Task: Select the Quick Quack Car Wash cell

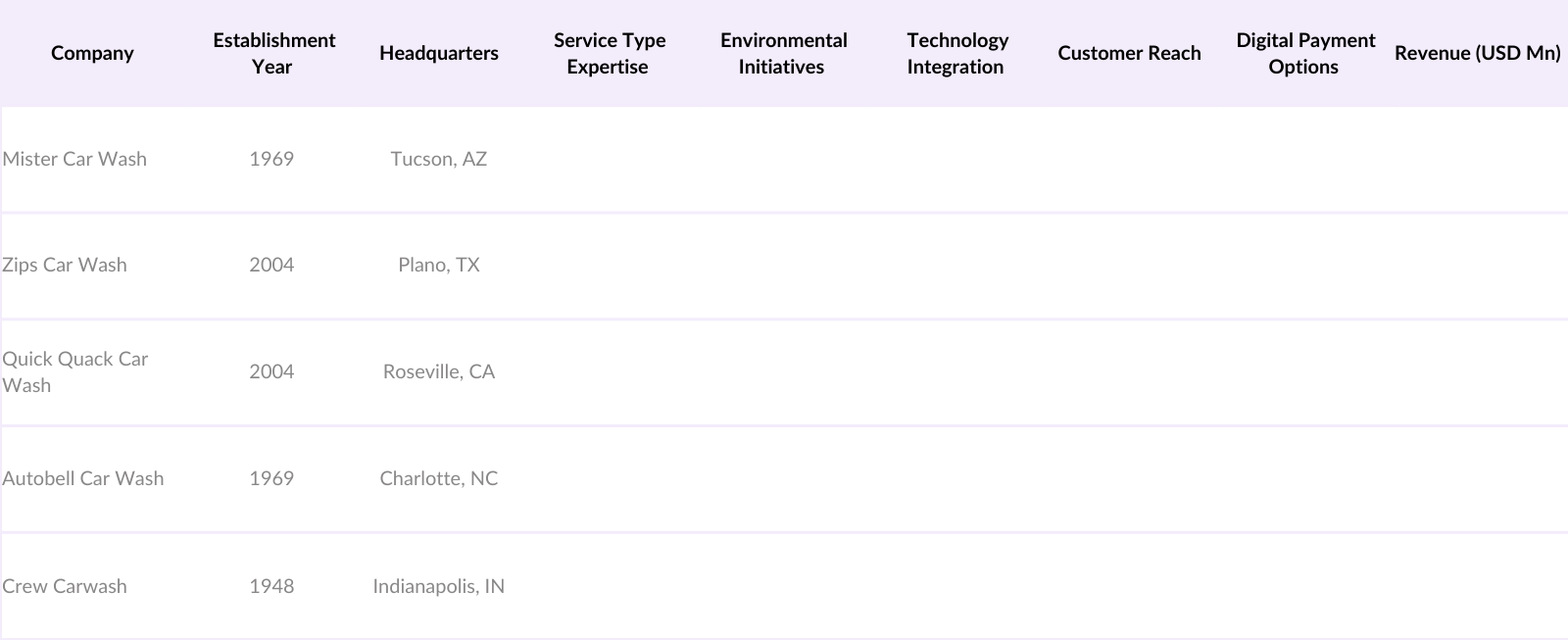Action: (x=74, y=371)
